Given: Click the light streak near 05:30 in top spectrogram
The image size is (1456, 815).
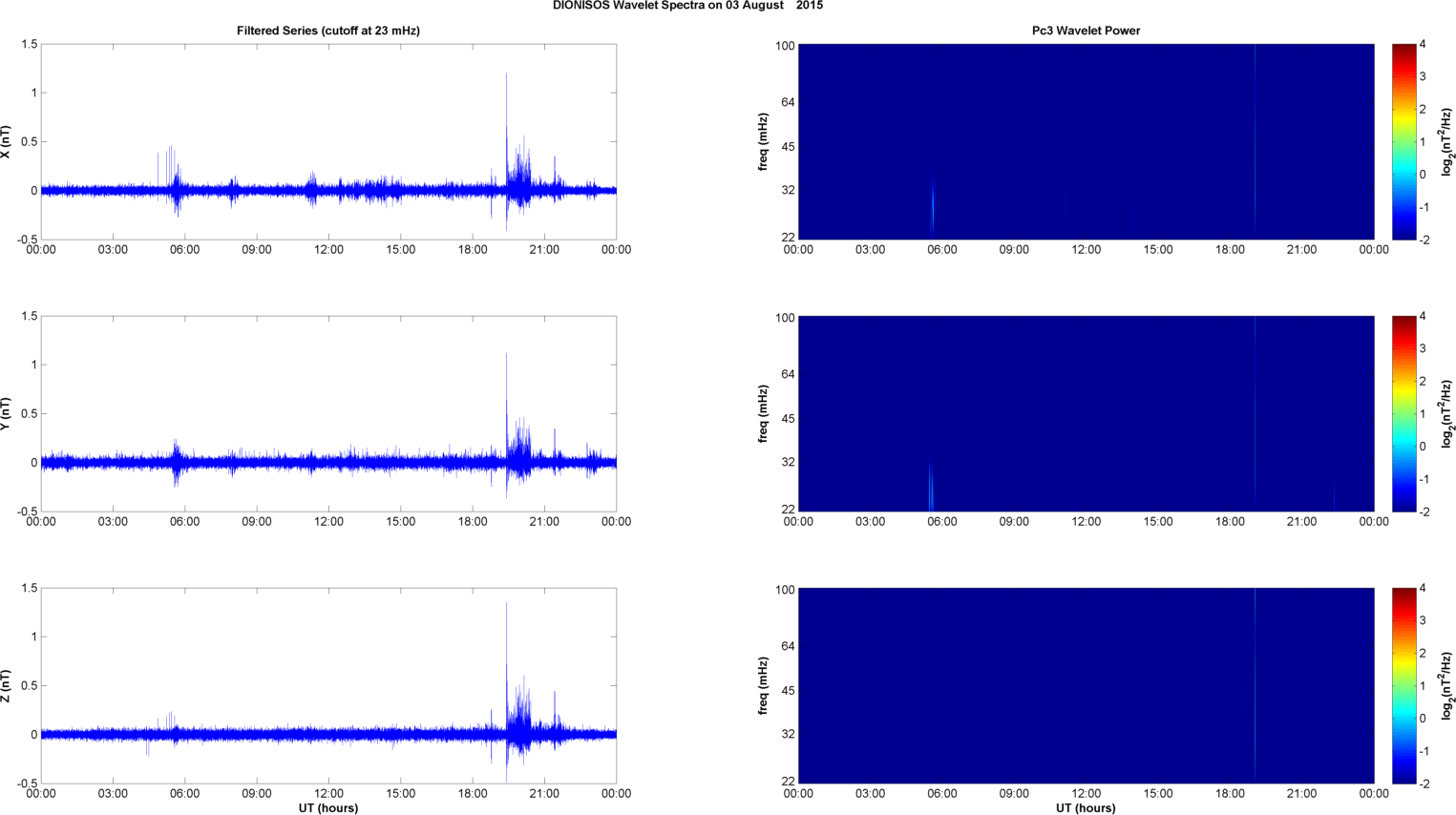Looking at the screenshot, I should point(932,205).
